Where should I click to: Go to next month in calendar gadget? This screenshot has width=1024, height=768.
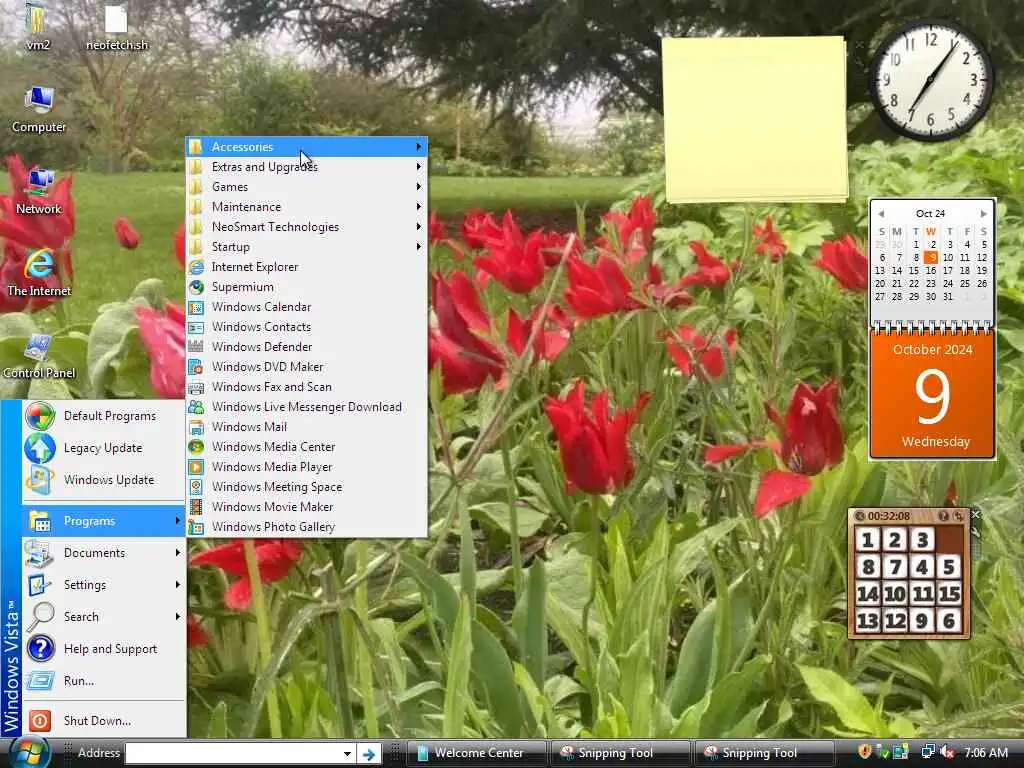pos(983,214)
